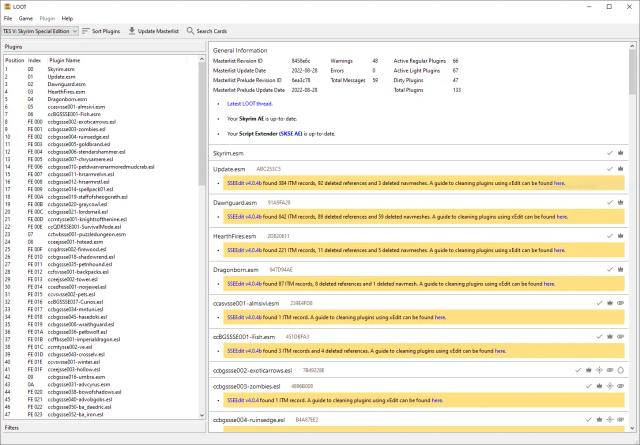Click the checkmark active icon on Update.esm card
640x445 pixels.
pos(609,170)
